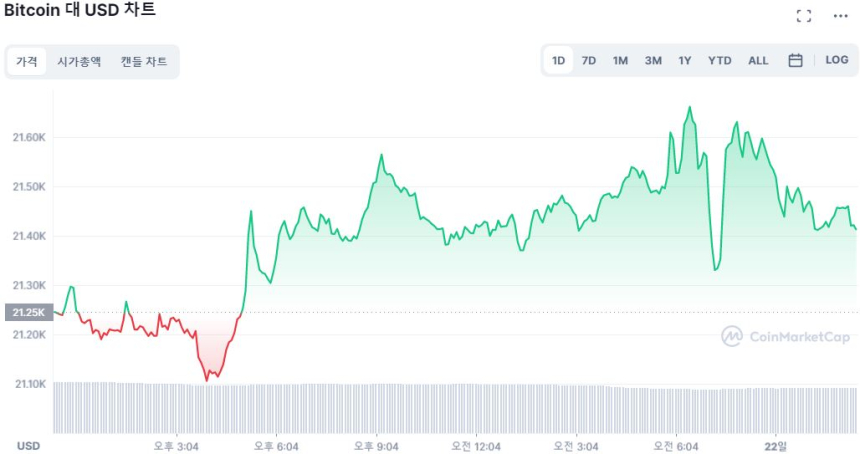Select the 7D time range
The image size is (860, 454).
[x=589, y=60]
